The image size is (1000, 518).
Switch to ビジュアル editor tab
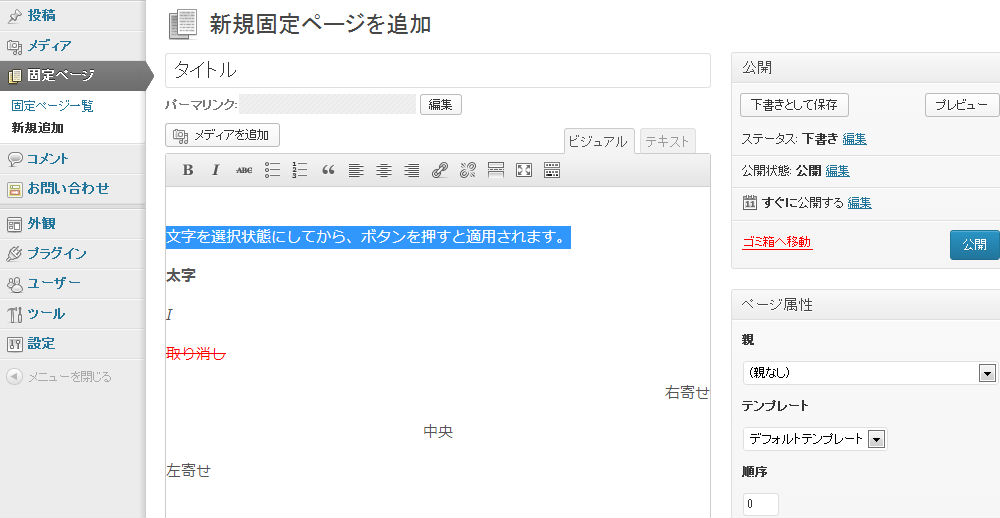point(598,142)
